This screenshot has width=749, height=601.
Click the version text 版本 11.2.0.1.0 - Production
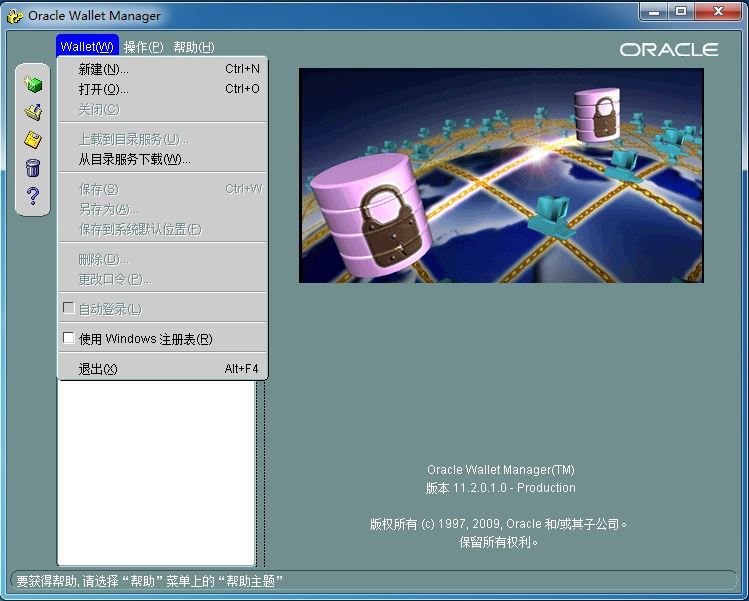pos(501,488)
